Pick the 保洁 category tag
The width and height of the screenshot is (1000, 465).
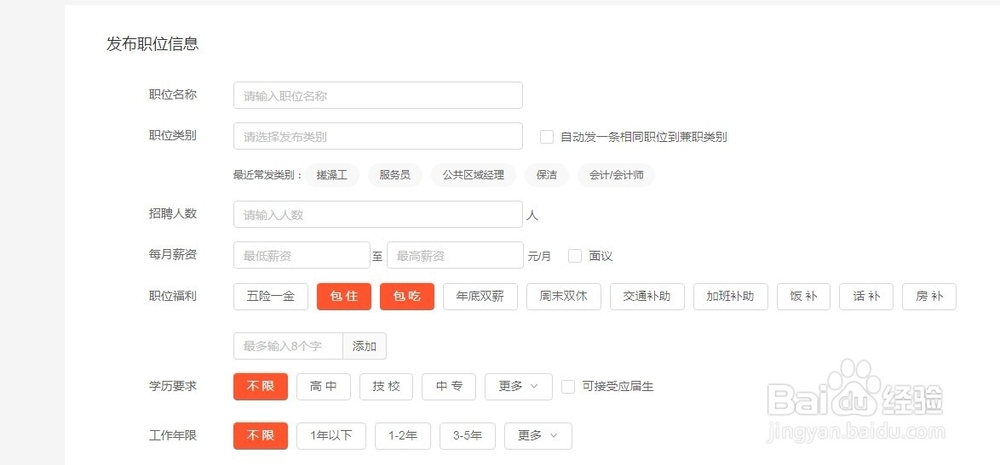point(547,175)
